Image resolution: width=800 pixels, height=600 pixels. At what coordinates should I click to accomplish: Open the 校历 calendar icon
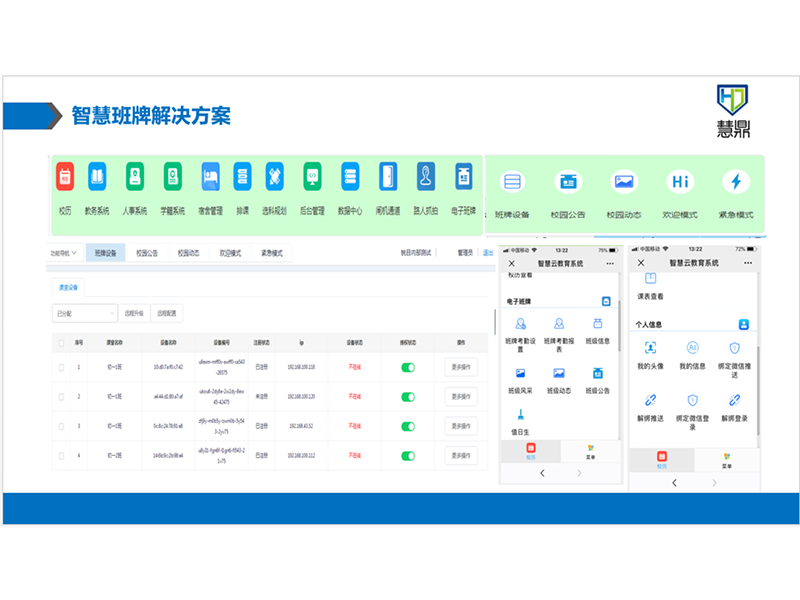64,178
